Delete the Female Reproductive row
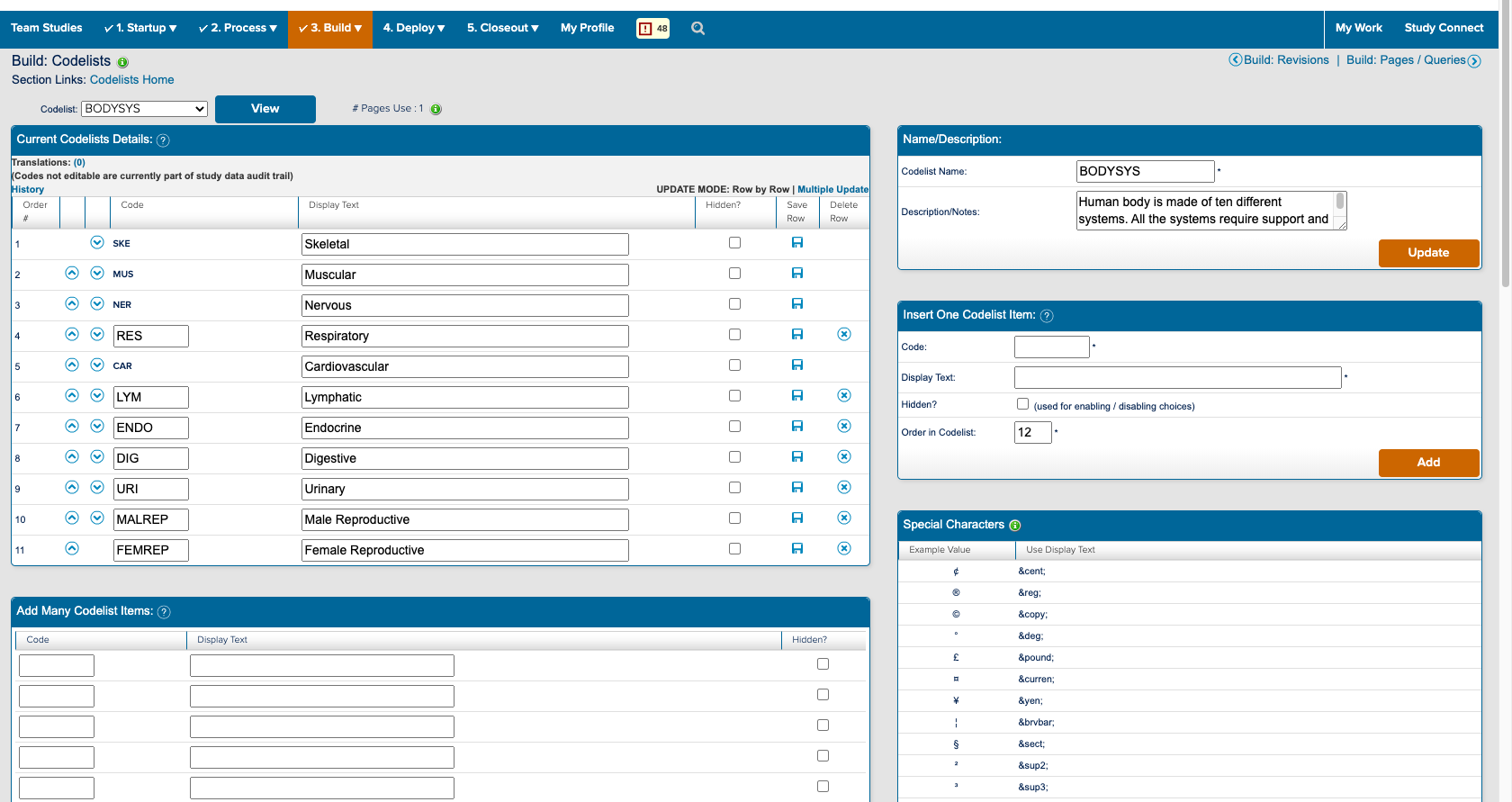Image resolution: width=1512 pixels, height=802 pixels. tap(843, 549)
